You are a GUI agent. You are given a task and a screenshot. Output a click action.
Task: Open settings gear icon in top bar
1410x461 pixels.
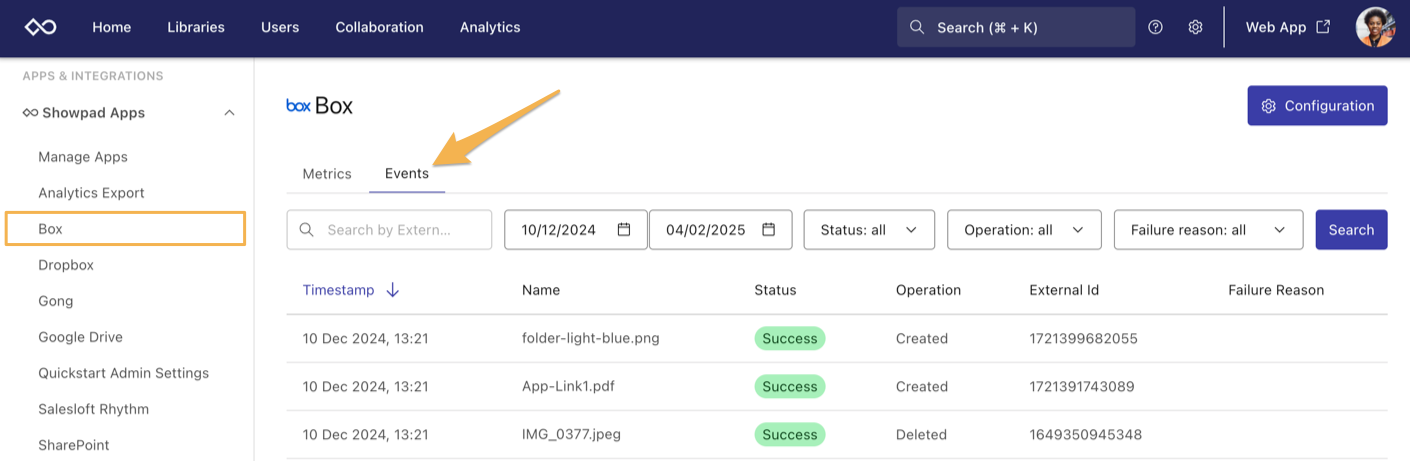(x=1195, y=27)
